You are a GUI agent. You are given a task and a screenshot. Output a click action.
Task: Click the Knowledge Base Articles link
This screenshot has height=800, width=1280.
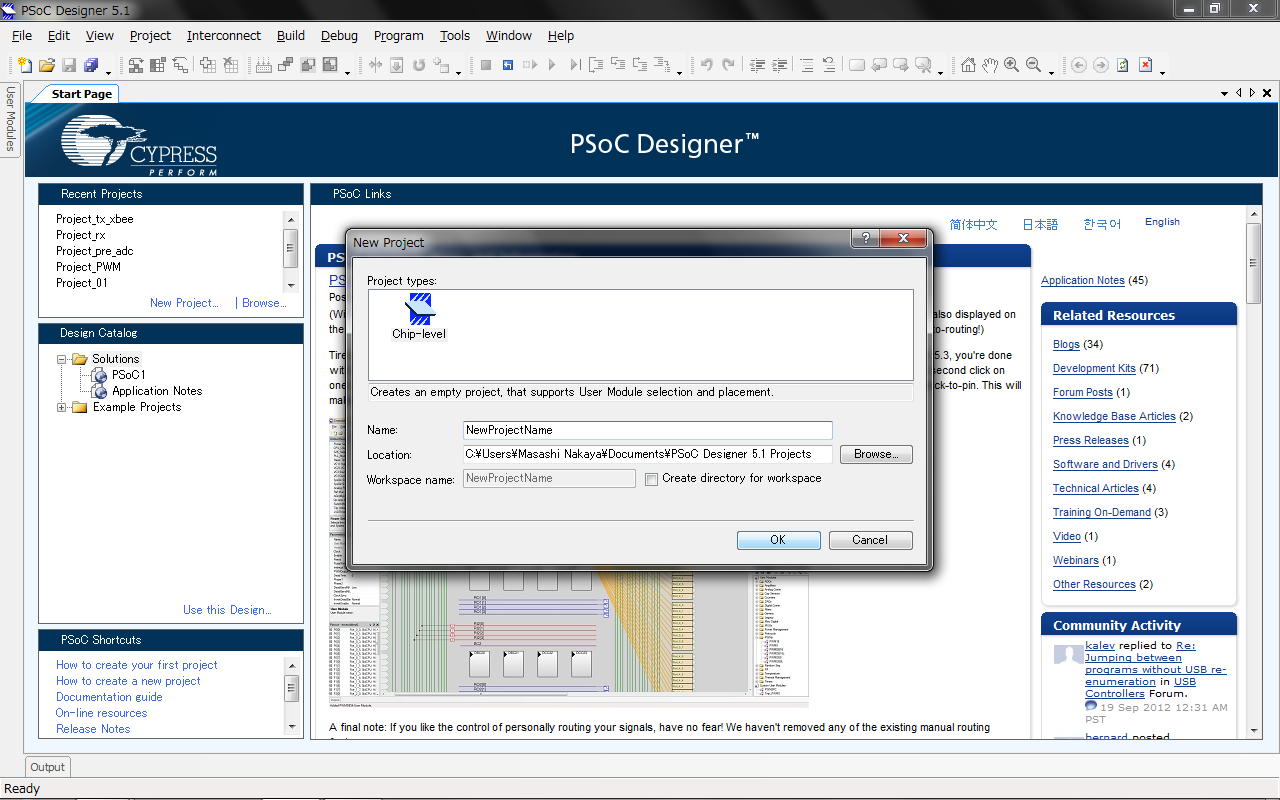coord(1114,417)
